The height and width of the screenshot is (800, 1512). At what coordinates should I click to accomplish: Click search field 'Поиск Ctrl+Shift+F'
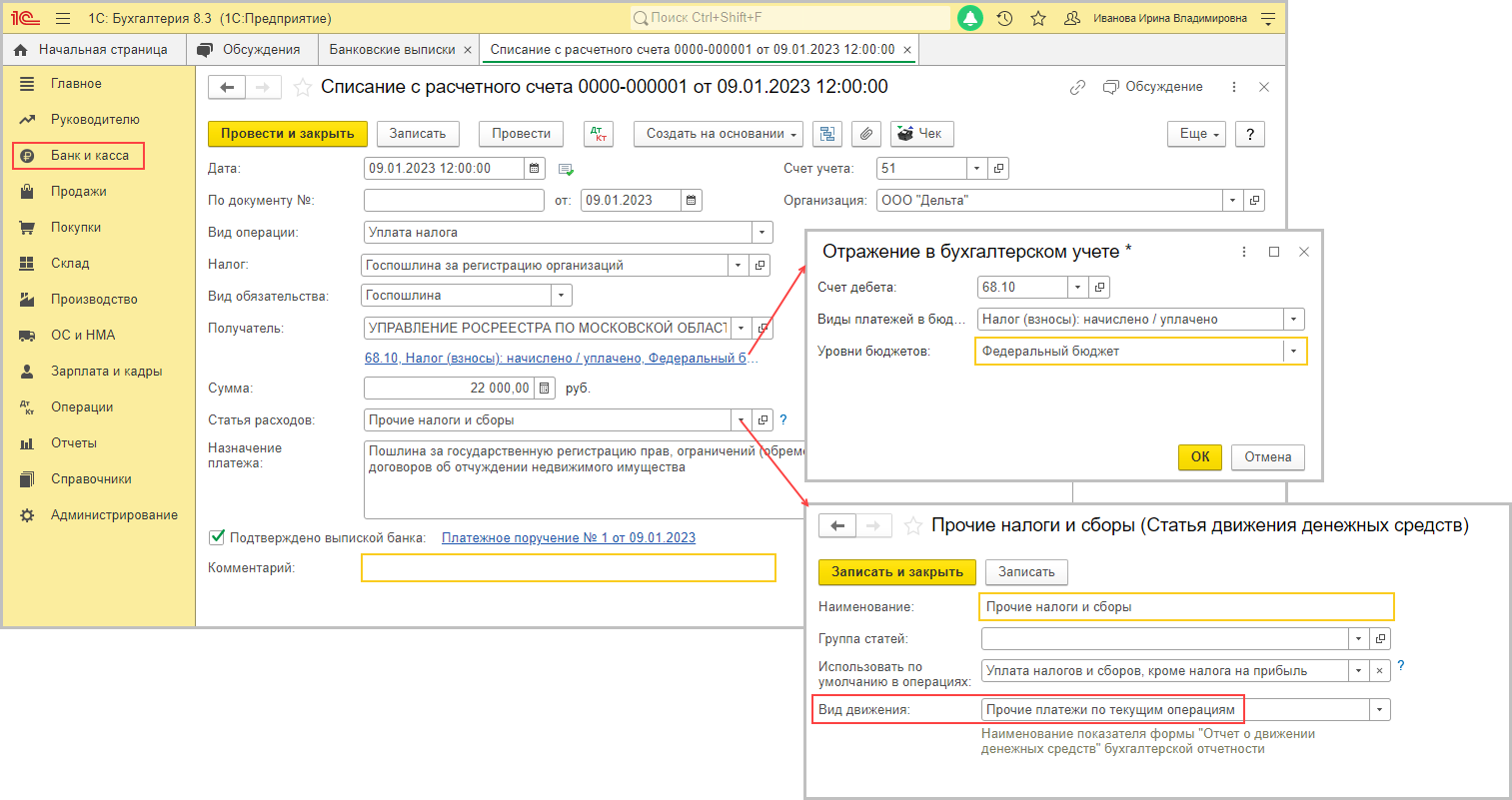(789, 18)
